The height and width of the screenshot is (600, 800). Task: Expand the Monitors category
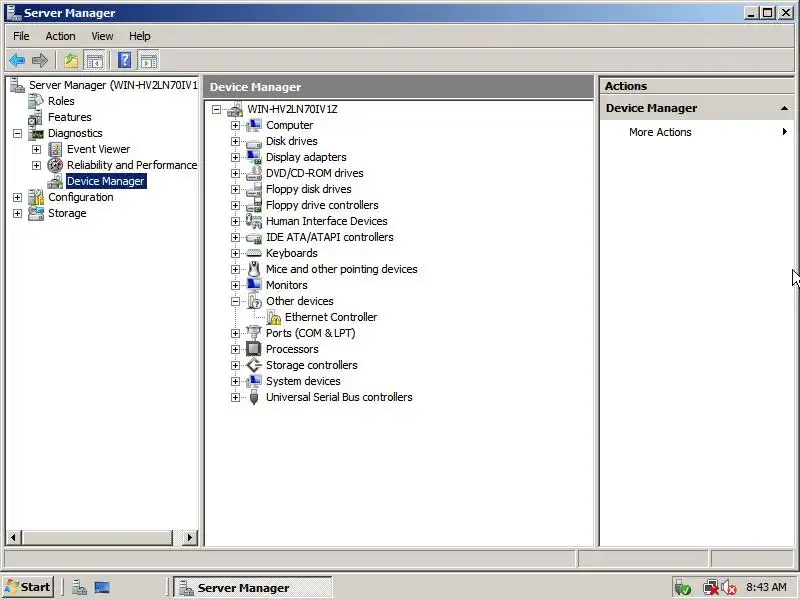235,285
